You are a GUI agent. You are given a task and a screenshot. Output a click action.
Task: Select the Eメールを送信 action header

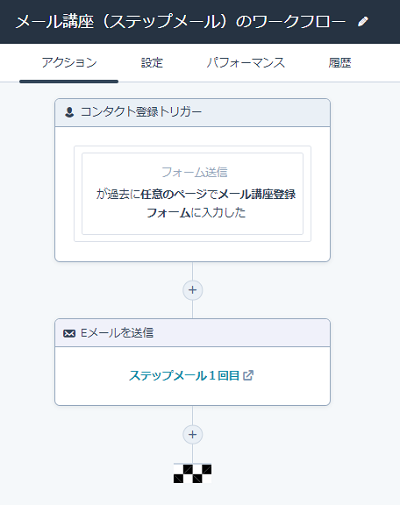[x=192, y=333]
